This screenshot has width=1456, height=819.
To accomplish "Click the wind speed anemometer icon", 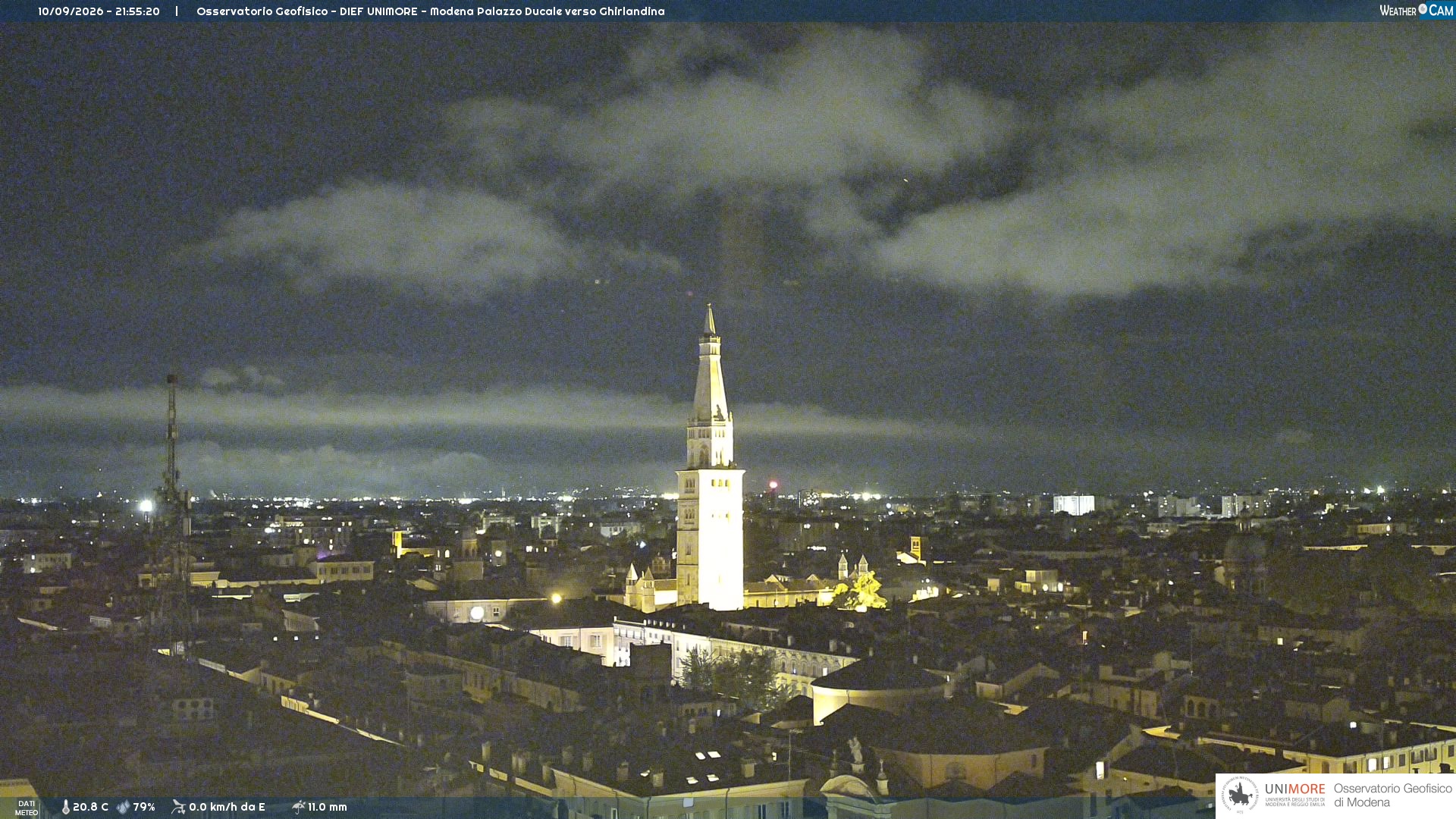I will [x=178, y=807].
